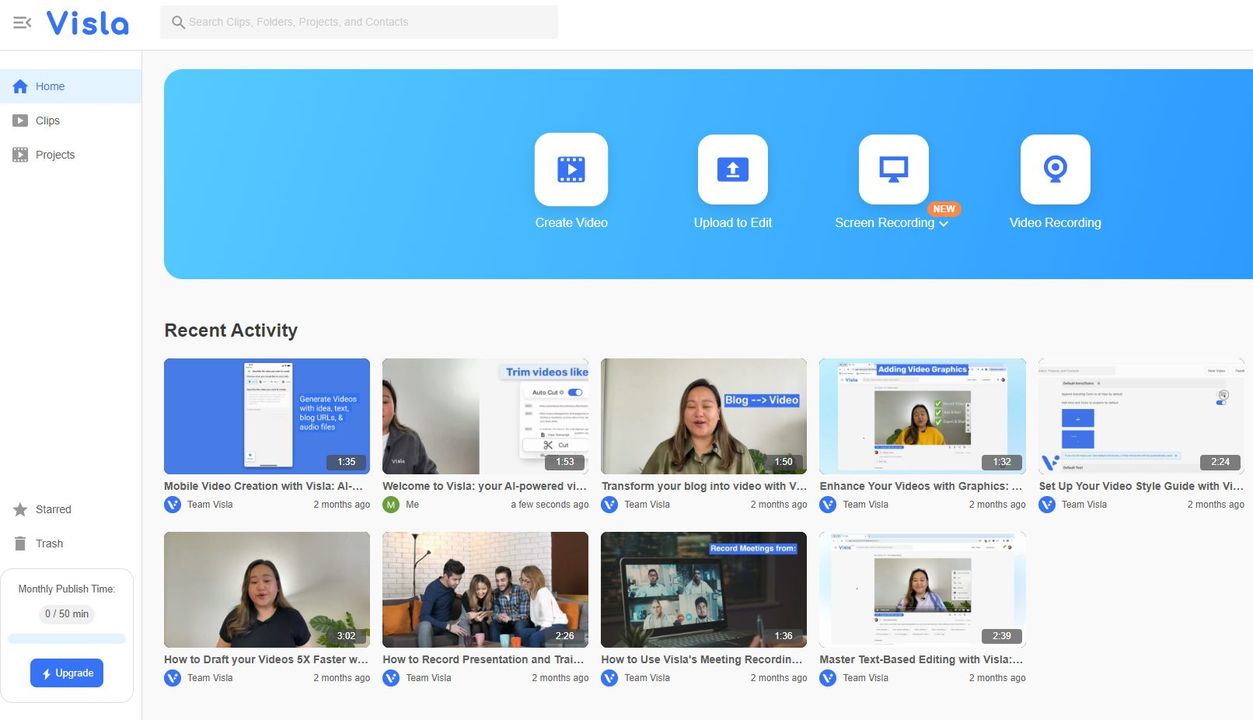The height and width of the screenshot is (720, 1253).
Task: Open 'Set Up Your Video Style Guide' title
Action: tap(1141, 487)
